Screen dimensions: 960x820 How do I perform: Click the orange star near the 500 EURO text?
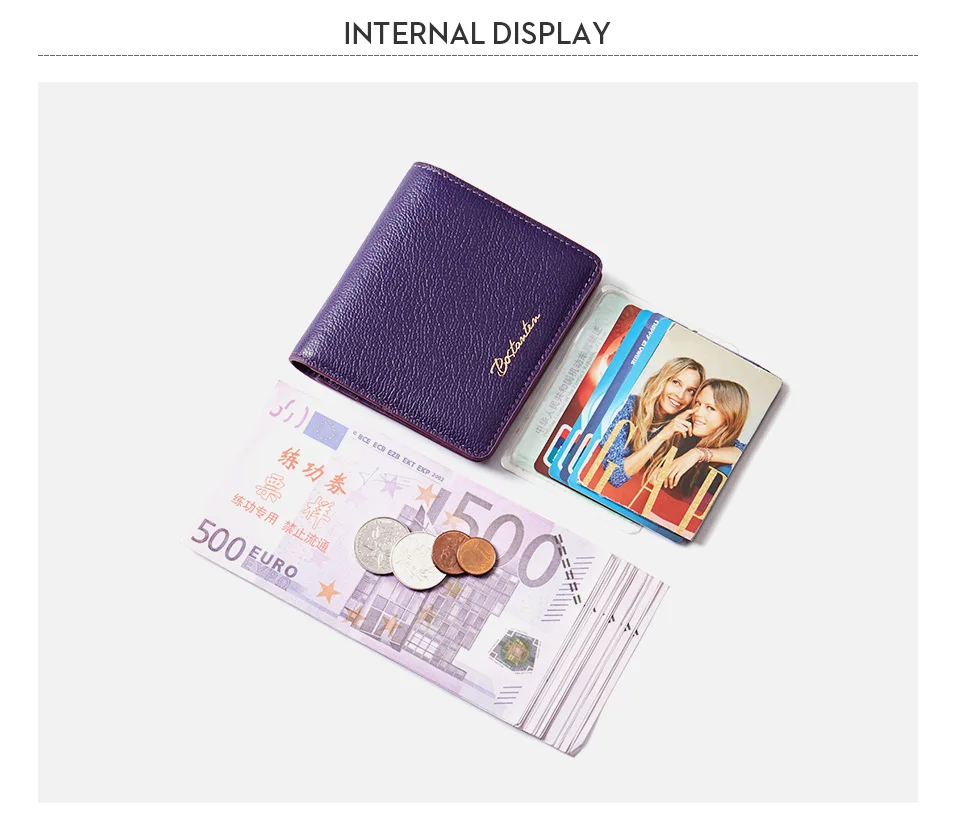[329, 592]
